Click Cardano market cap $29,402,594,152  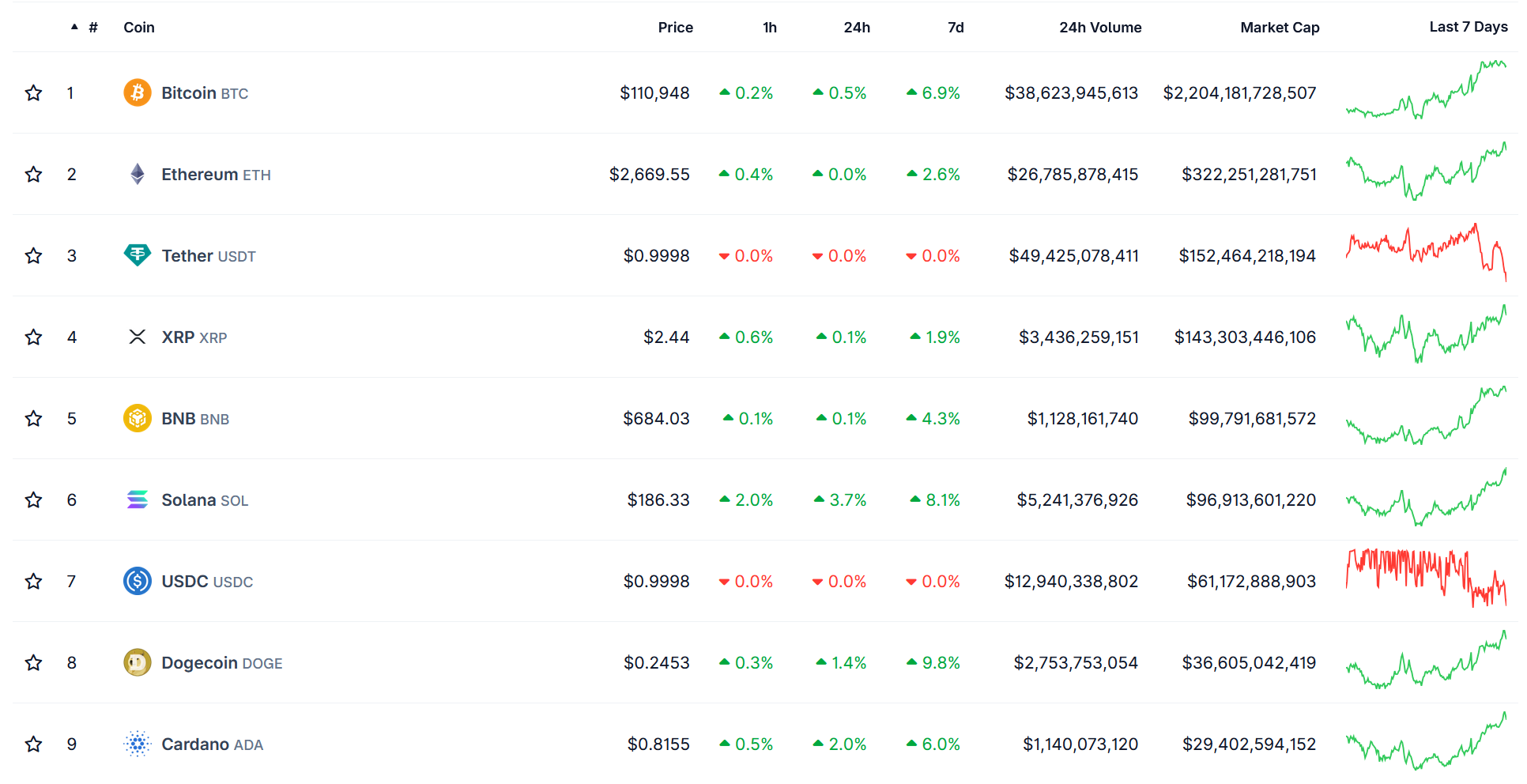(x=1249, y=744)
